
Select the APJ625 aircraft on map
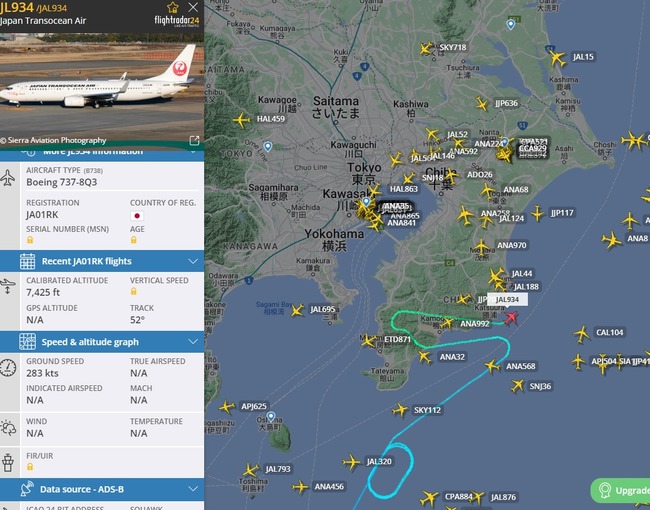pos(227,406)
